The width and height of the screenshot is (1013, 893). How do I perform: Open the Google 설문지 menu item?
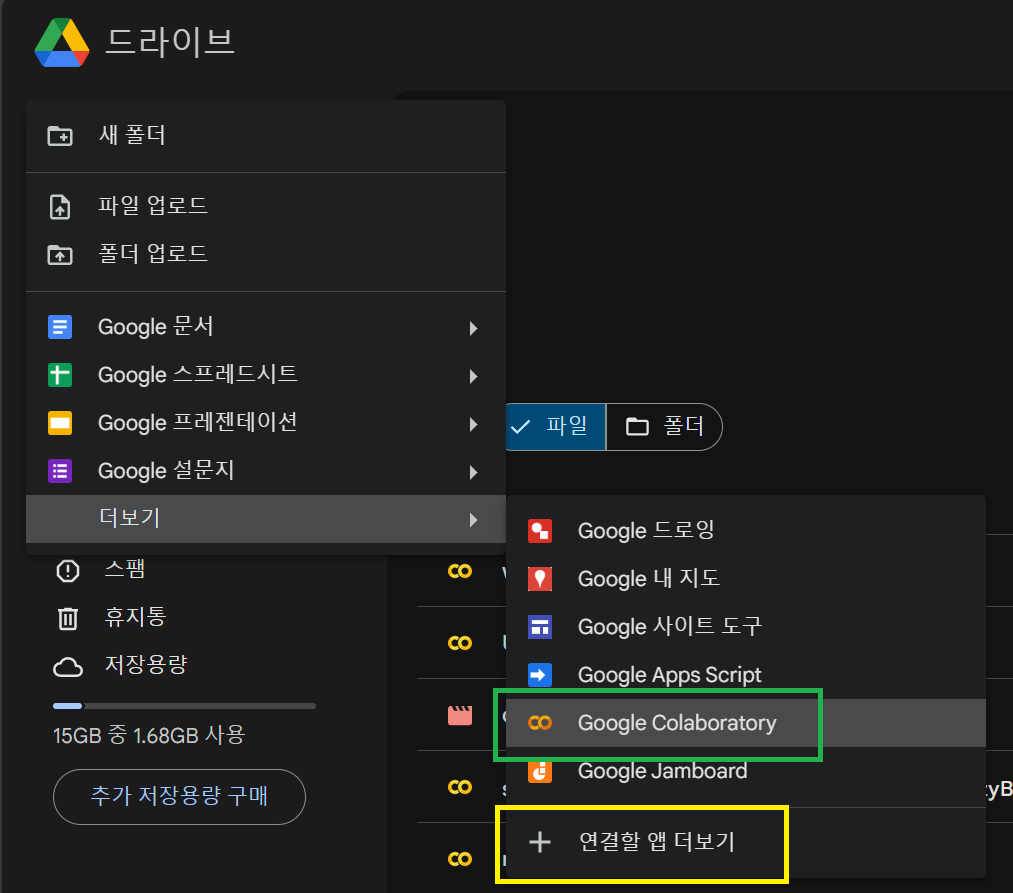pos(266,471)
